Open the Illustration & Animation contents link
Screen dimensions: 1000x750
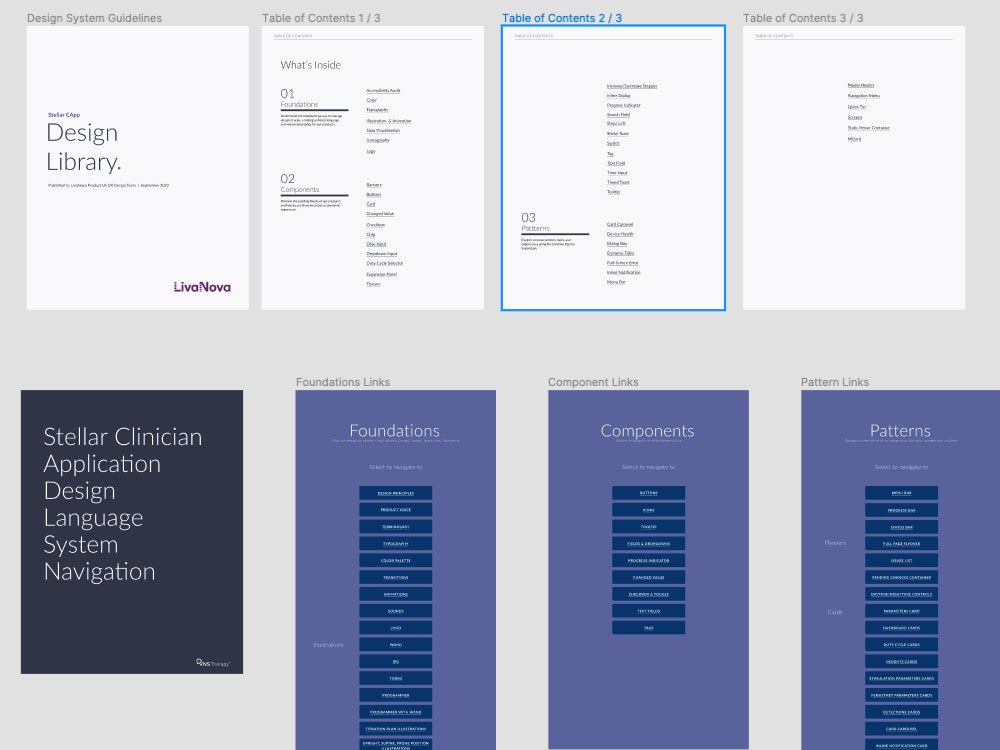[388, 121]
